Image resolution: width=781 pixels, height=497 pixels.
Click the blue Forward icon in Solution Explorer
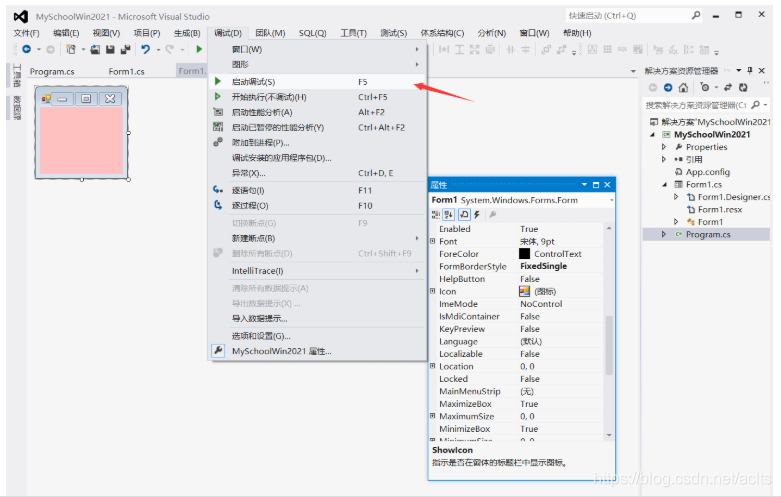point(668,88)
